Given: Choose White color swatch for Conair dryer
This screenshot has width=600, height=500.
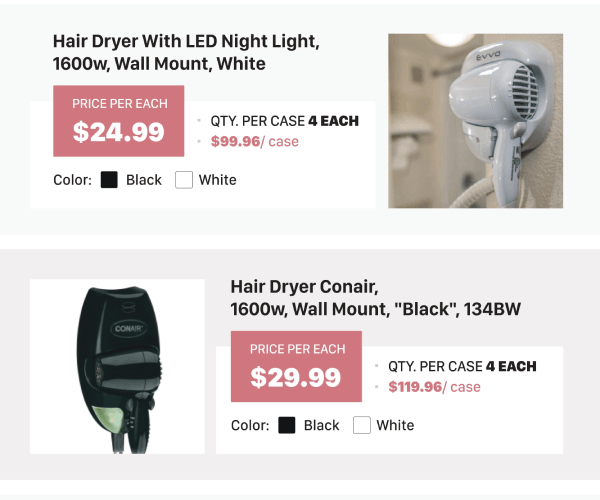Looking at the screenshot, I should [x=362, y=425].
